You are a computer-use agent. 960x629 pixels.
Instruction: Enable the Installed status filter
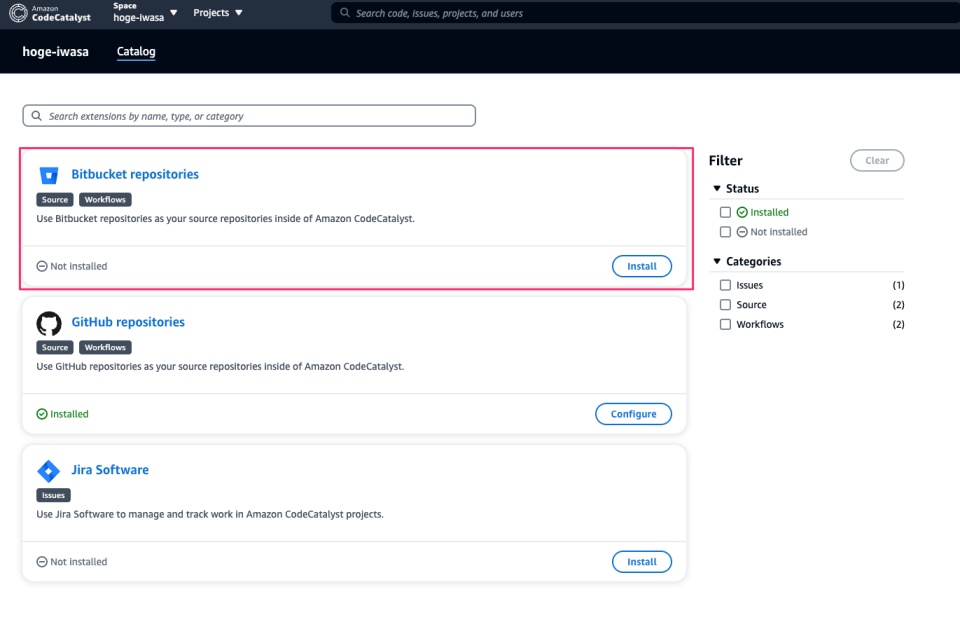[725, 211]
